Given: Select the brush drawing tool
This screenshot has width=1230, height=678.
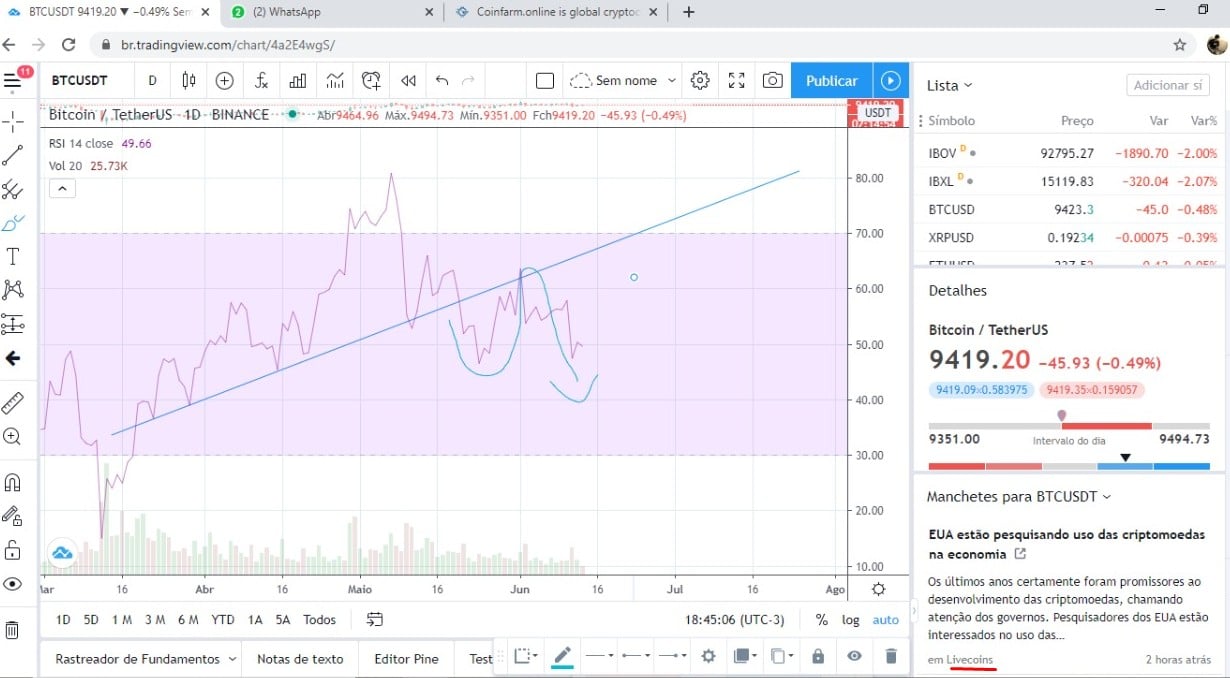Looking at the screenshot, I should tap(13, 223).
